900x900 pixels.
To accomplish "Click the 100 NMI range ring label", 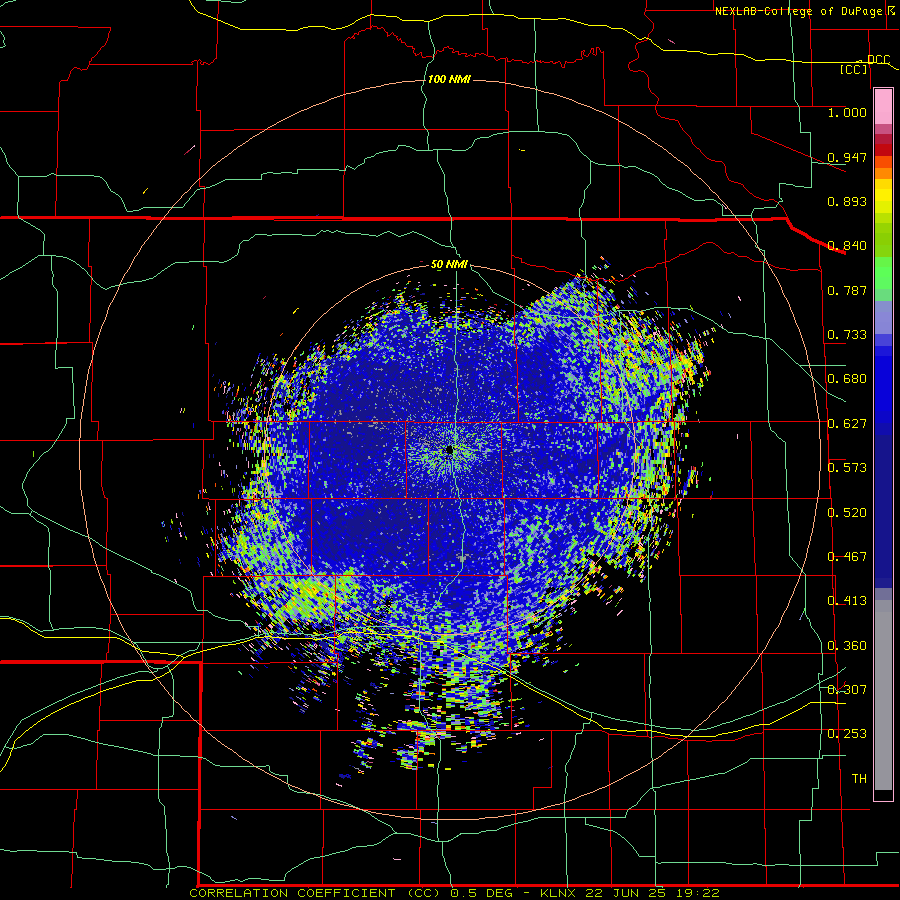I will (x=449, y=79).
